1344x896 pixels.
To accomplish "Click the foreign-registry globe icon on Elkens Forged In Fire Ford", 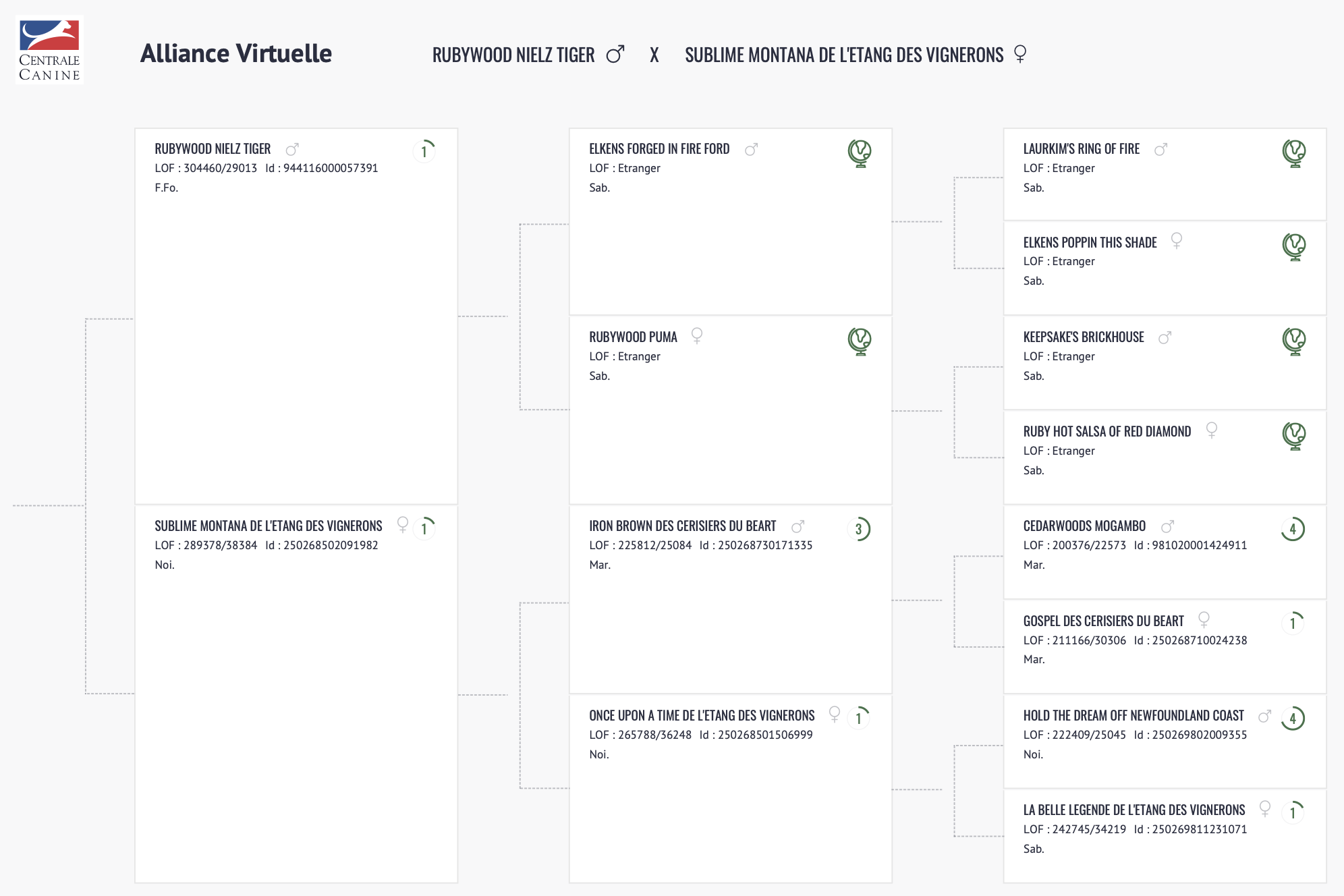I will coord(860,153).
